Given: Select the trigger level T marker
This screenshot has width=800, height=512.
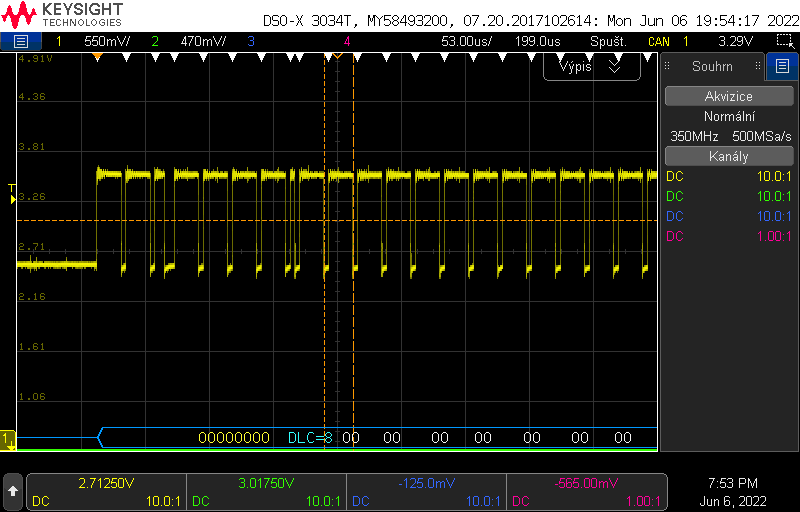Looking at the screenshot, I should tap(12, 194).
